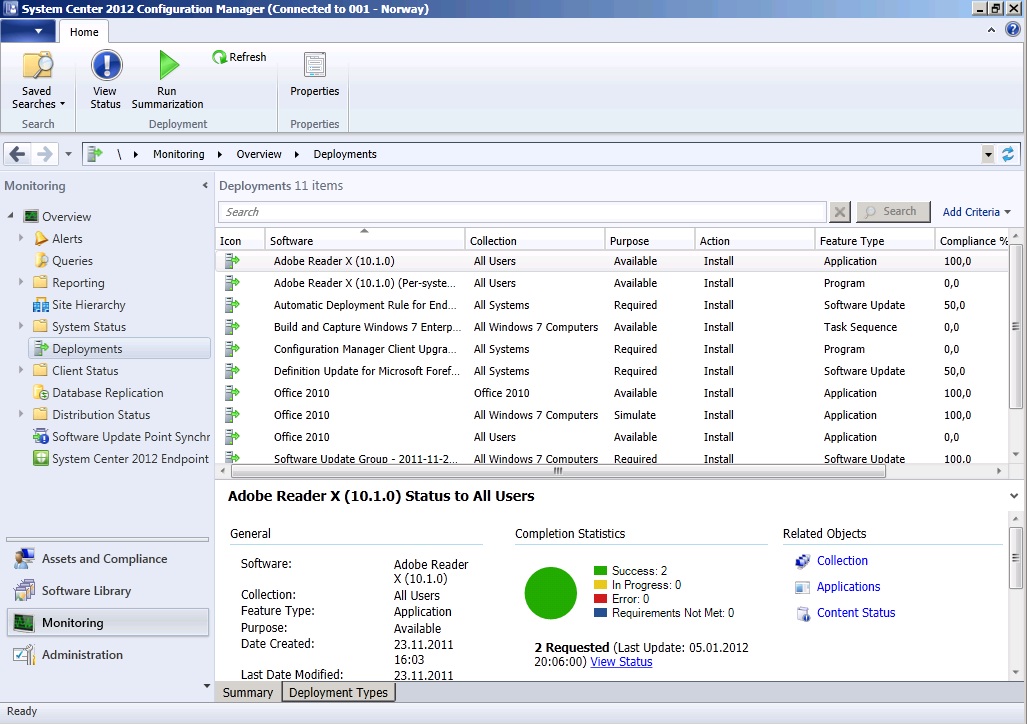Run Summarization for the deployment

coord(167,80)
